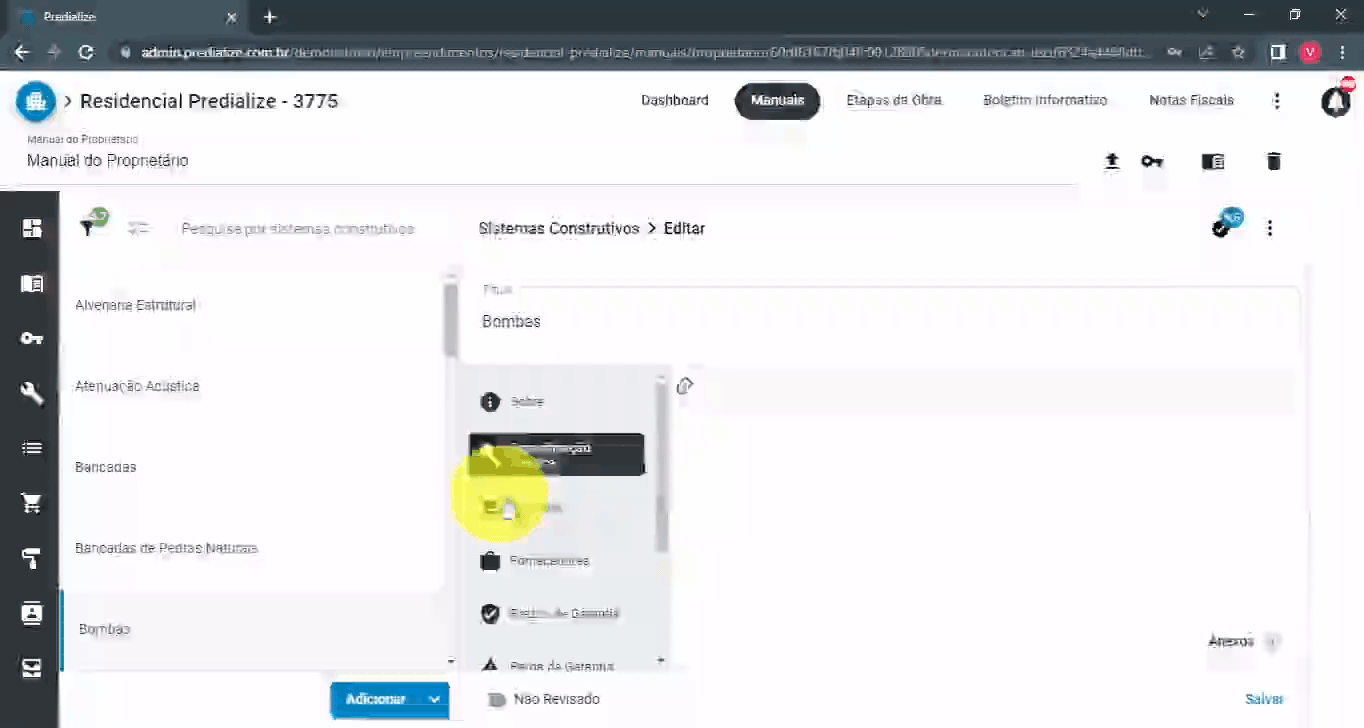
Task: Open editor three-dot options menu
Action: 1269,229
